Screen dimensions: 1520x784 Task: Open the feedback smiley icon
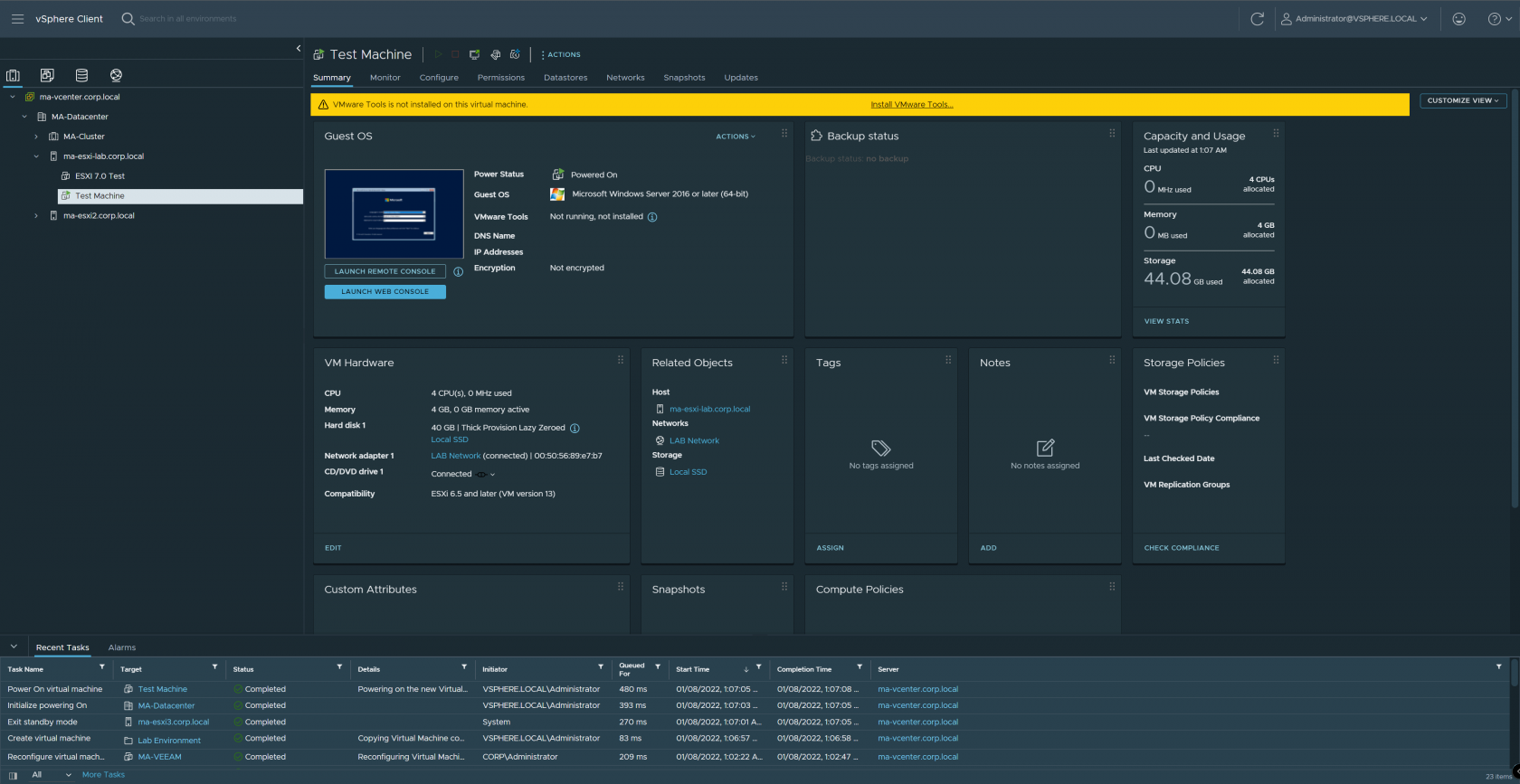point(1459,18)
